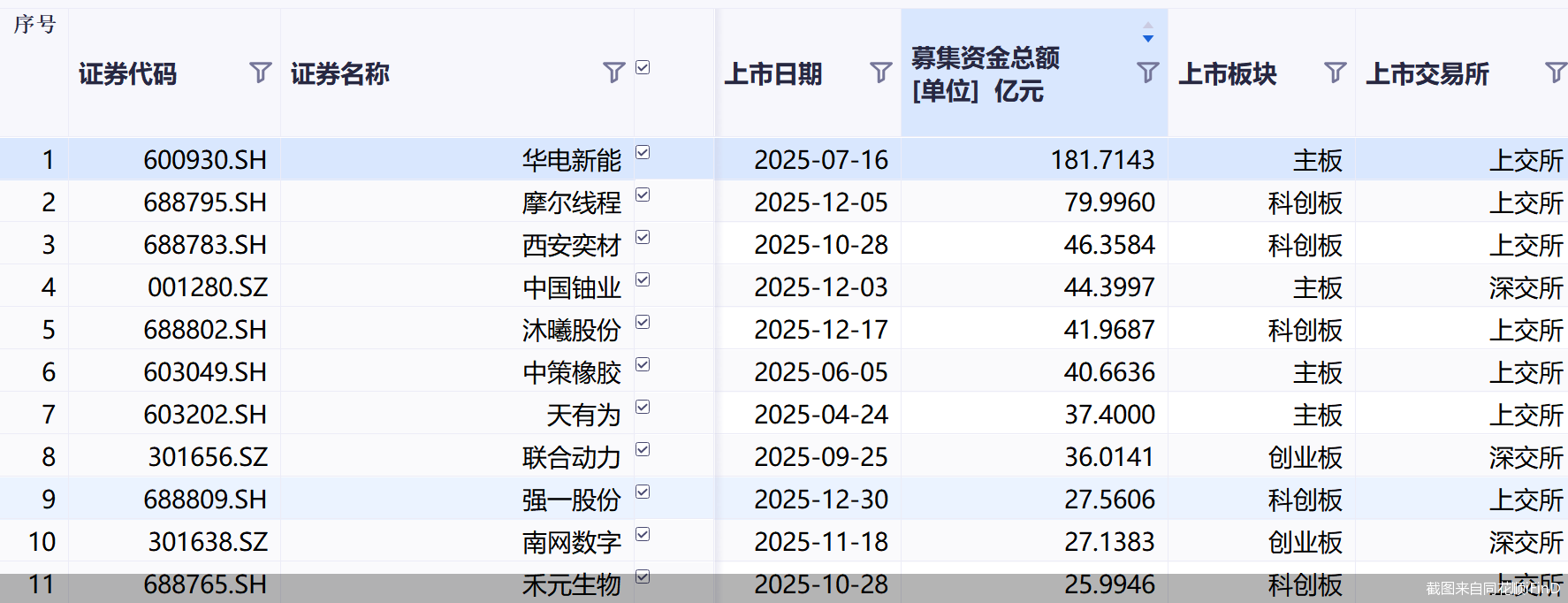Toggle checkbox for 天有为 row
Image resolution: width=1568 pixels, height=603 pixels.
643,407
